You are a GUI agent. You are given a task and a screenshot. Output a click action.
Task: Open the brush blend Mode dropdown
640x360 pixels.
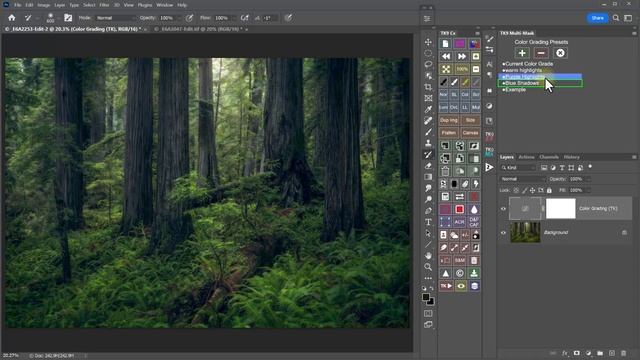click(116, 18)
